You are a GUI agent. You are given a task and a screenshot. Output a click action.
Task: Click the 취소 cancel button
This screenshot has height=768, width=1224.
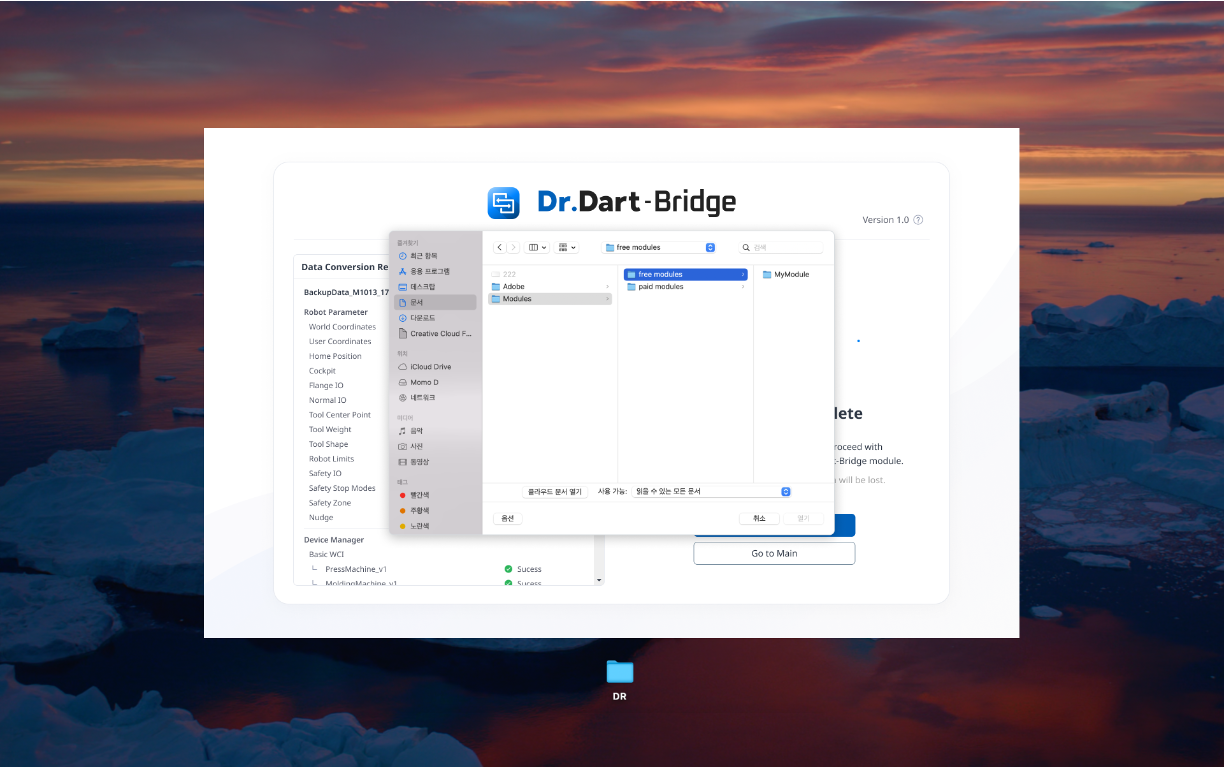pyautogui.click(x=759, y=518)
